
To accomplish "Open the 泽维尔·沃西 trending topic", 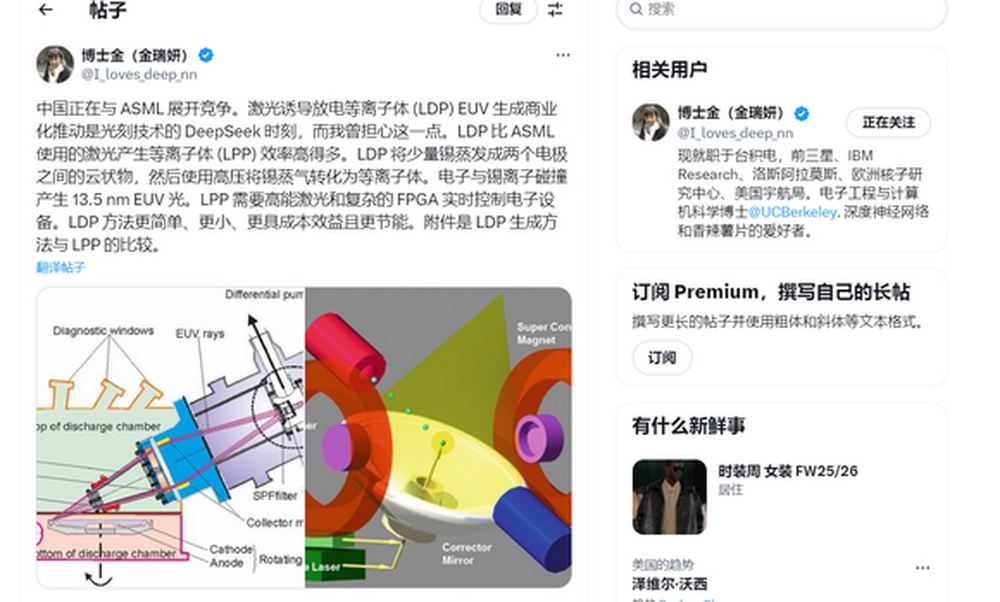I will (x=670, y=584).
